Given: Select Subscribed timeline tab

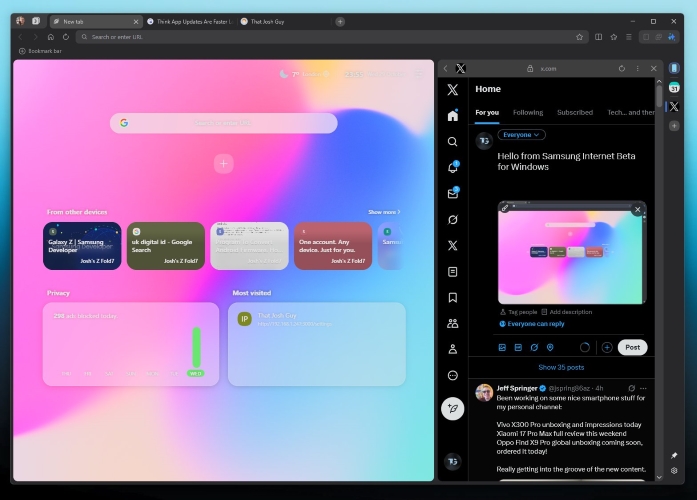Looking at the screenshot, I should pyautogui.click(x=575, y=112).
